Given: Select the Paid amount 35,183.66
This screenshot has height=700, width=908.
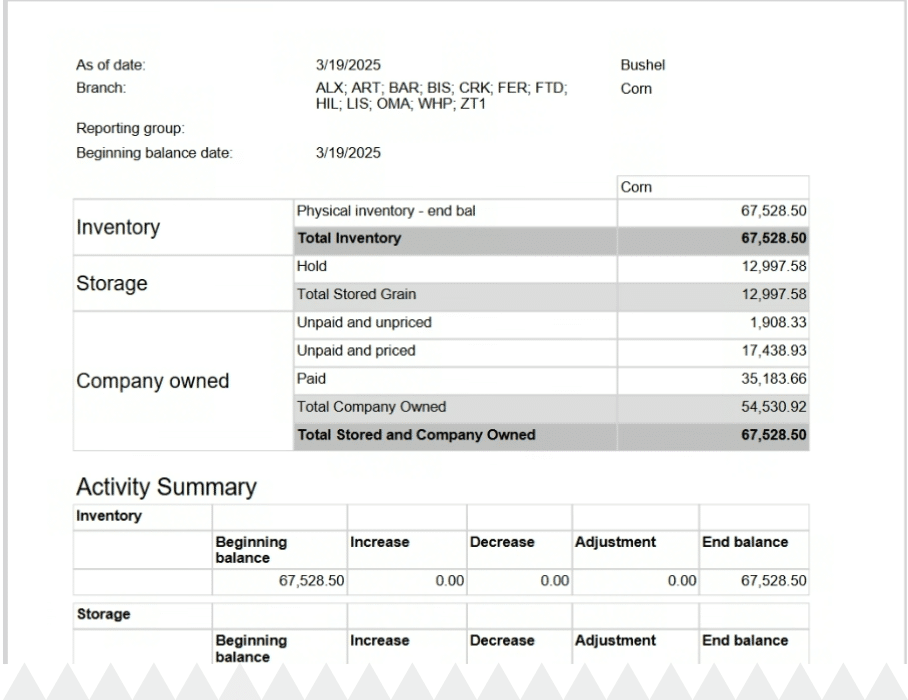Looking at the screenshot, I should click(773, 379).
